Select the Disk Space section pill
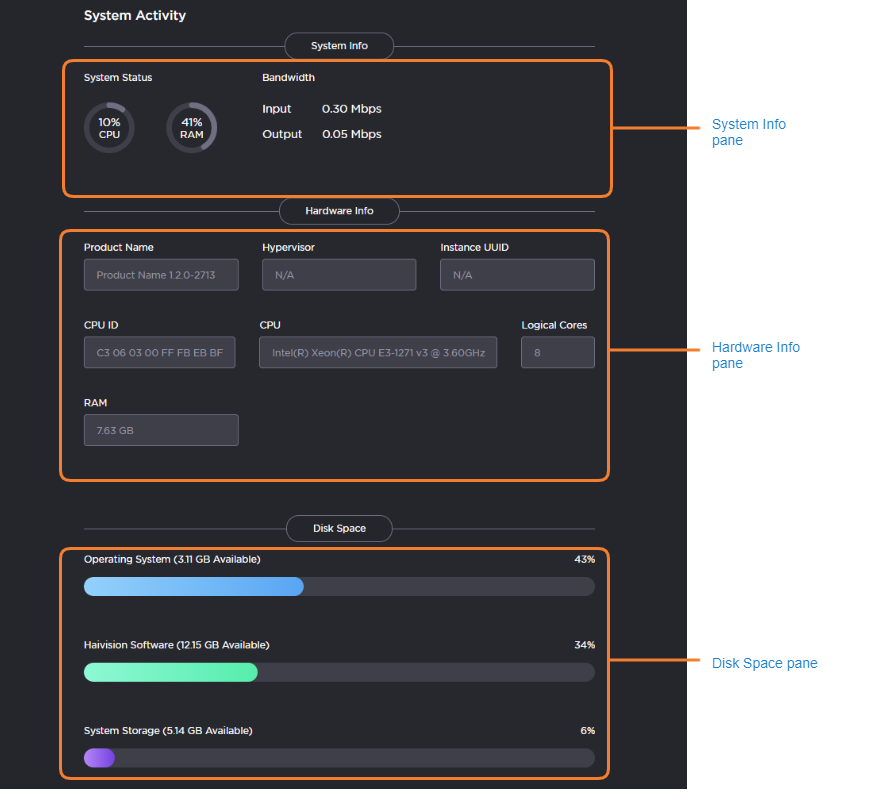The image size is (888, 808). click(x=339, y=528)
